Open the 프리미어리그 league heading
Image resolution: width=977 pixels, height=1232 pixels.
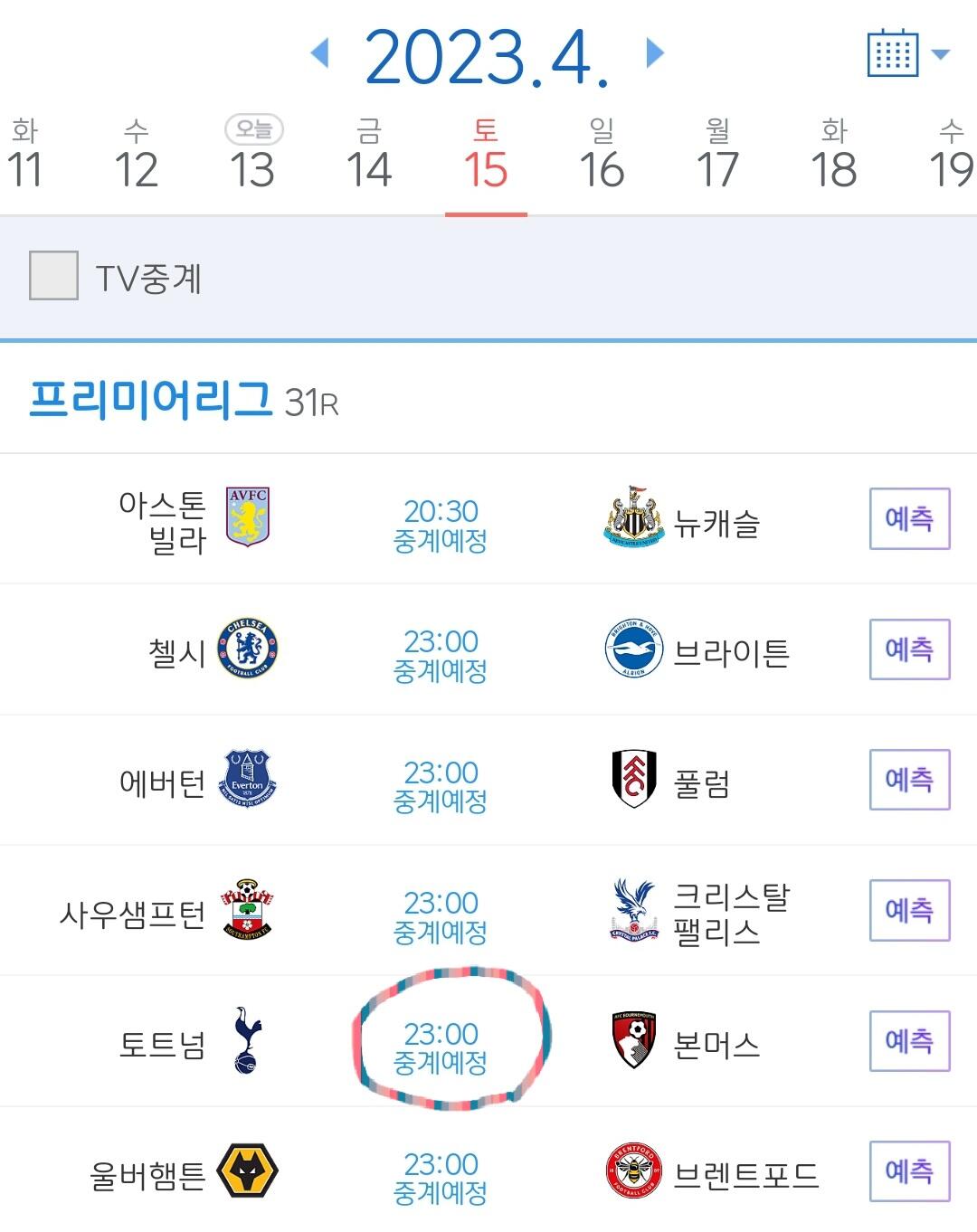pyautogui.click(x=151, y=399)
